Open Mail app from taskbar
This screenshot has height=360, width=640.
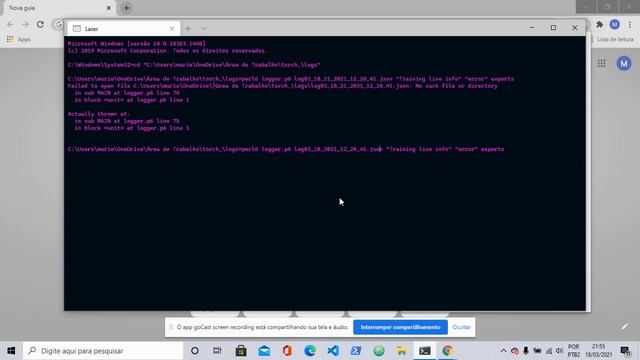pos(264,351)
